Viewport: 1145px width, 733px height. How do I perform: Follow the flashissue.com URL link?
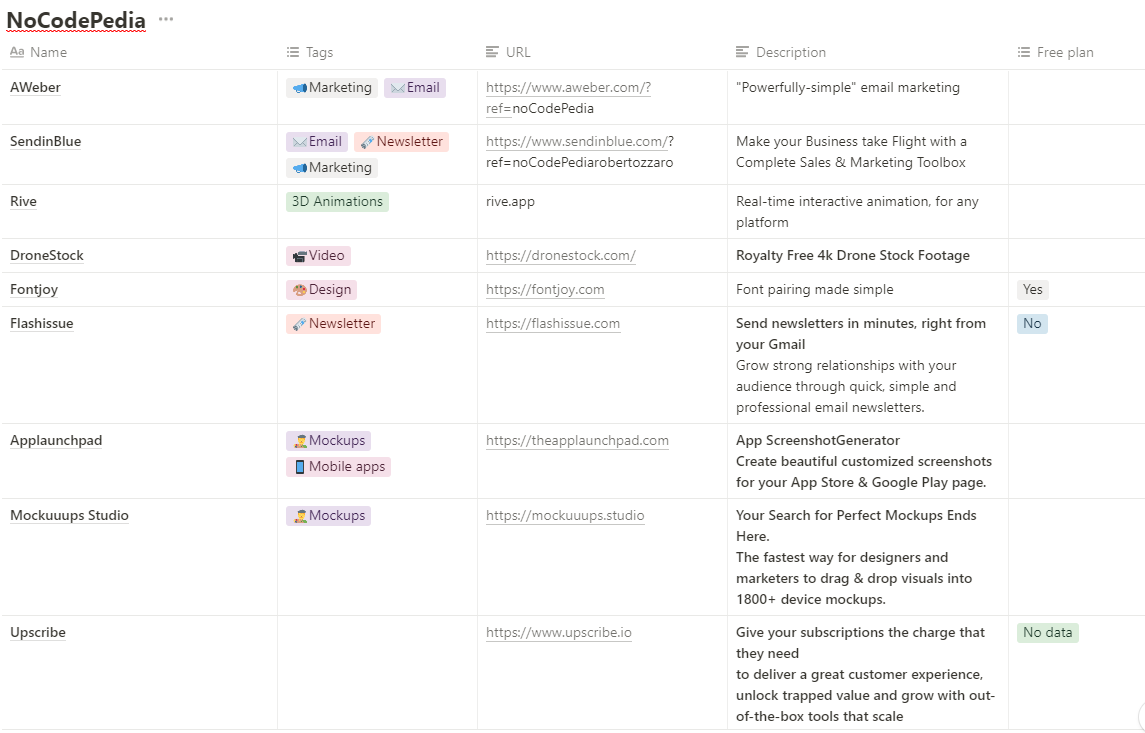[x=553, y=323]
